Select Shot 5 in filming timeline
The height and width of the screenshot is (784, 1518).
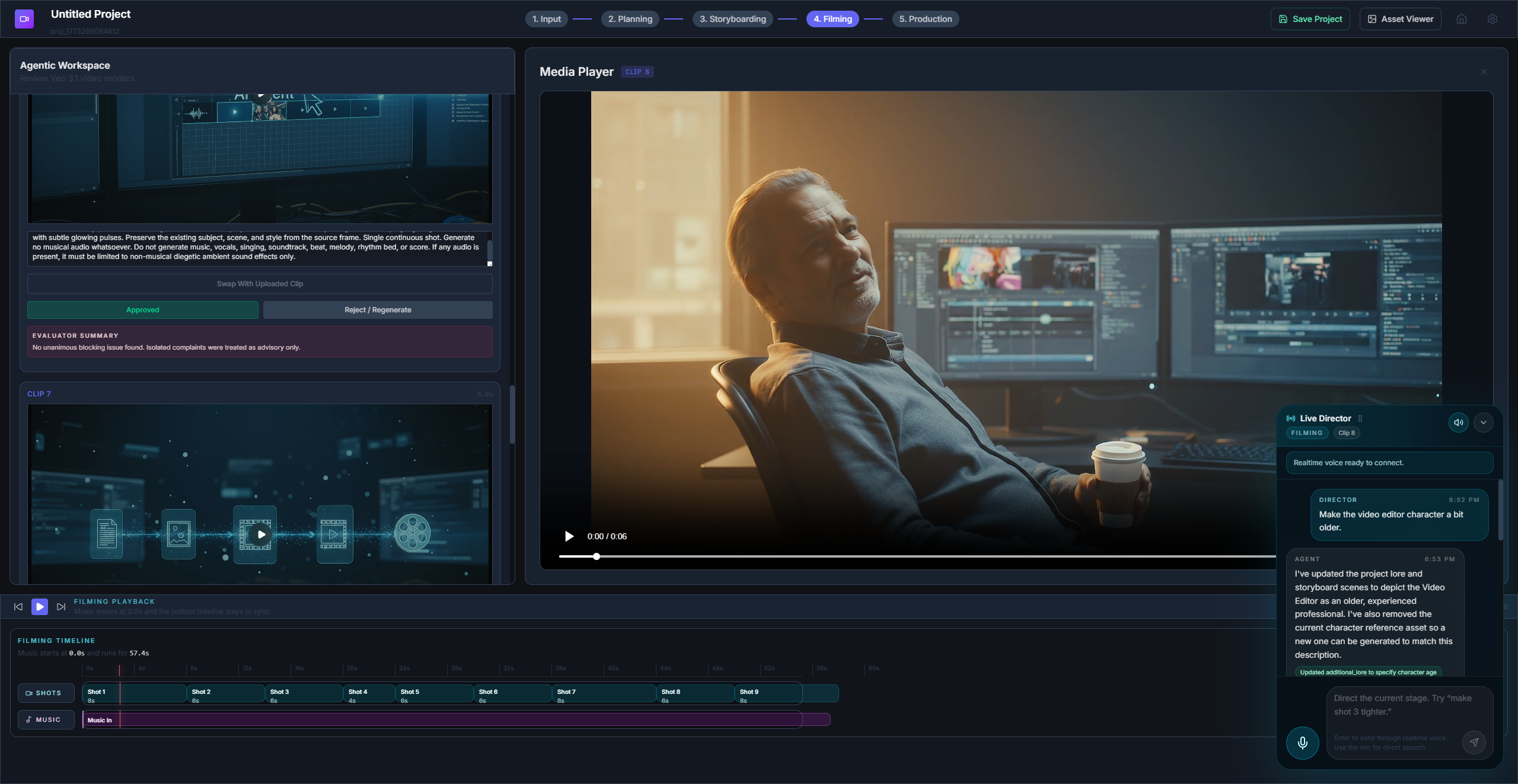coord(434,693)
